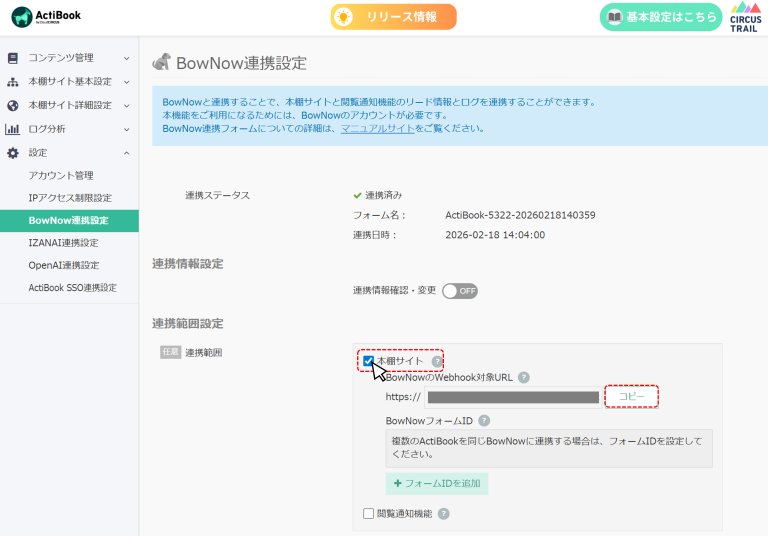Click form name ActiBook-5322-20260218140359
The width and height of the screenshot is (768, 536).
[520, 215]
